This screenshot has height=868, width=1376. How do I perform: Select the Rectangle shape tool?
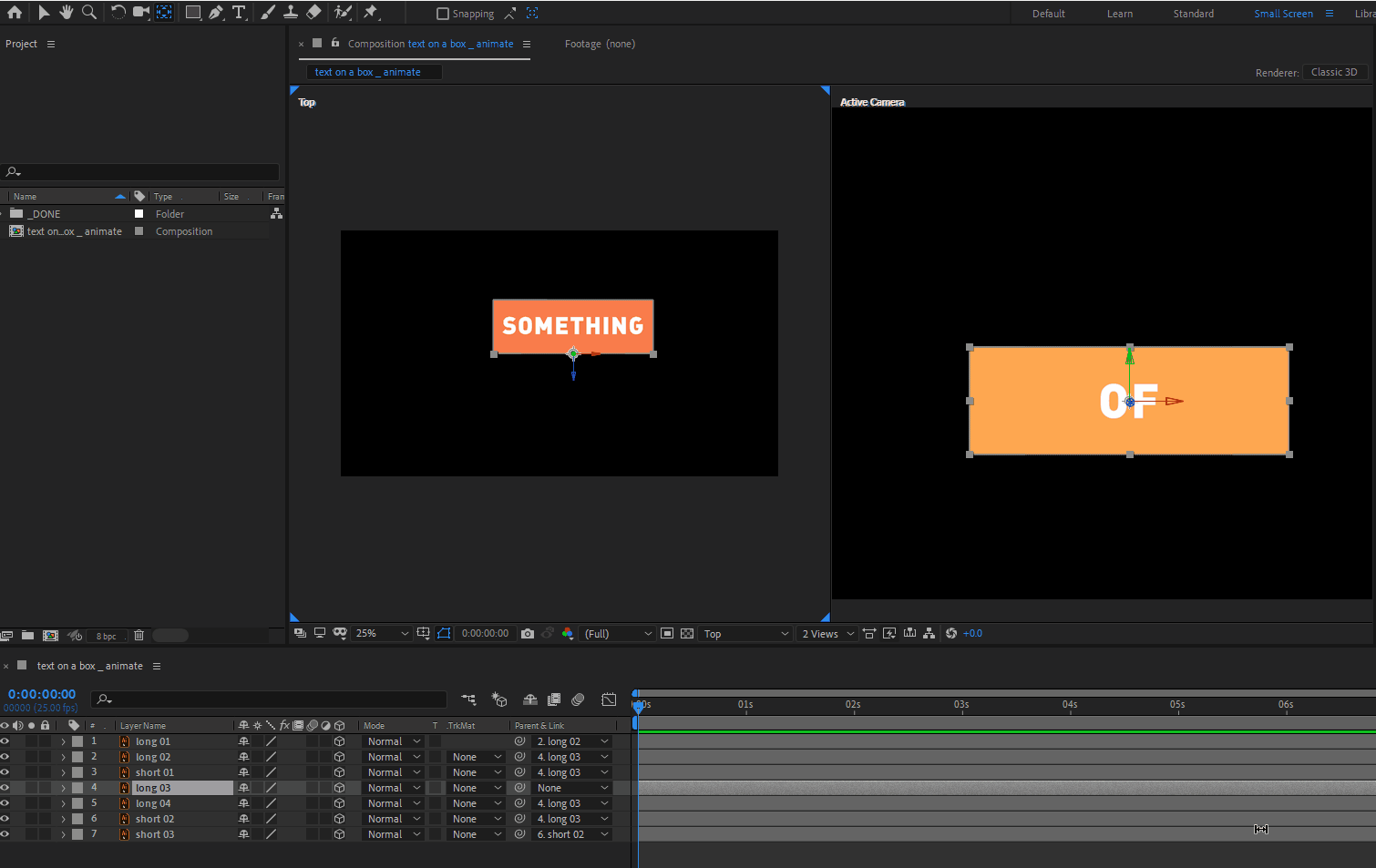coord(193,13)
